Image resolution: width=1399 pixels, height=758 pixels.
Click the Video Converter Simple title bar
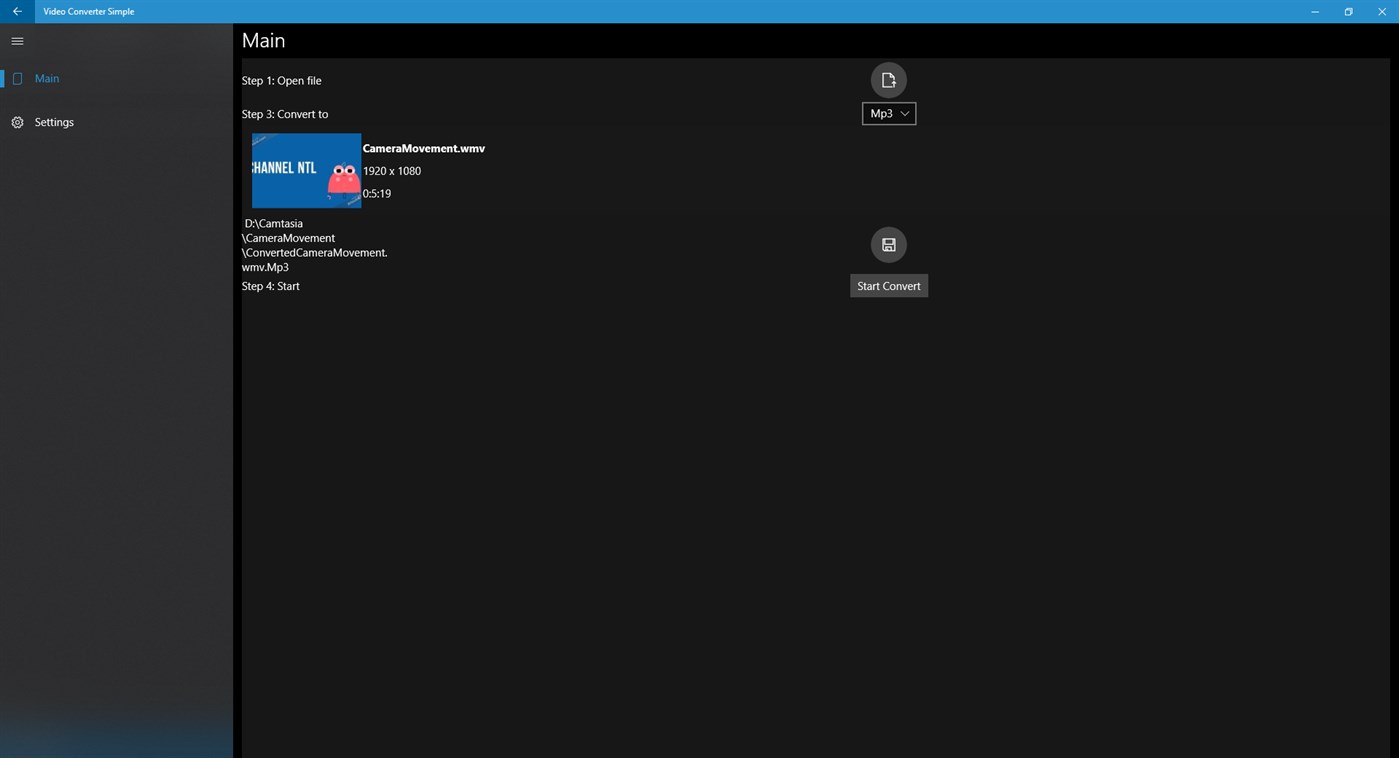88,11
